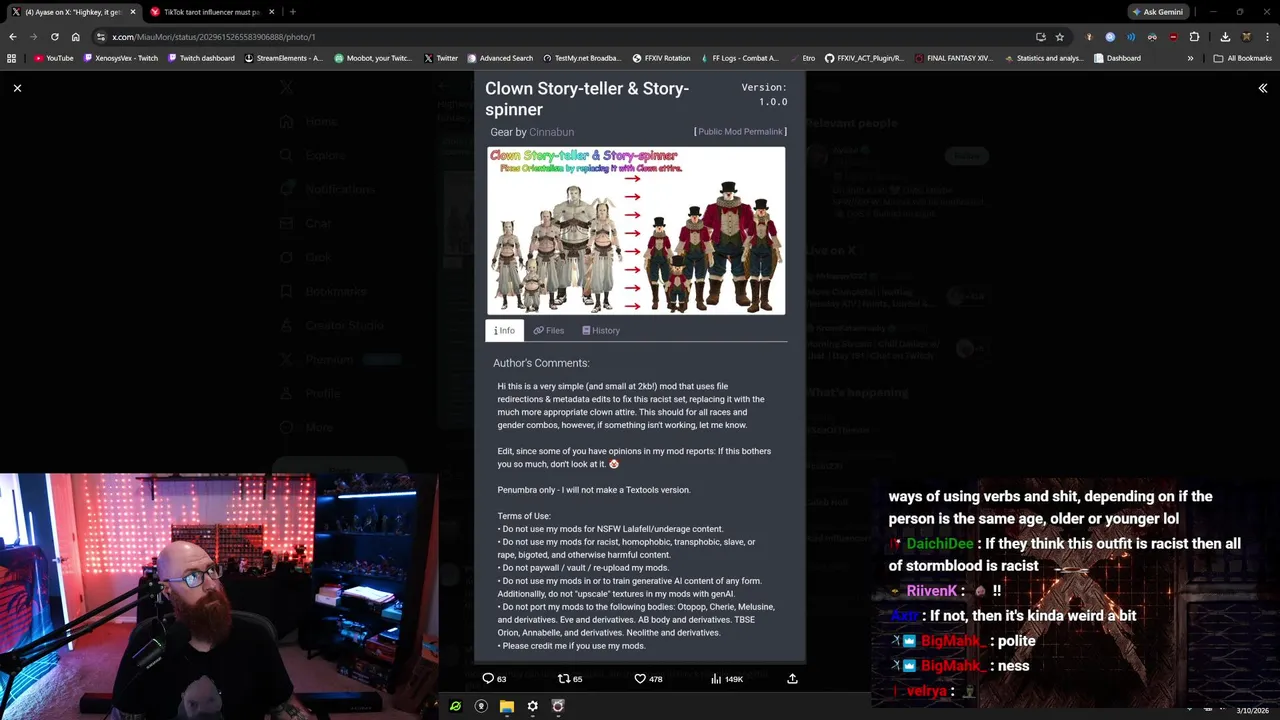Open the browser downloads icon
The height and width of the screenshot is (720, 1280).
click(1225, 37)
